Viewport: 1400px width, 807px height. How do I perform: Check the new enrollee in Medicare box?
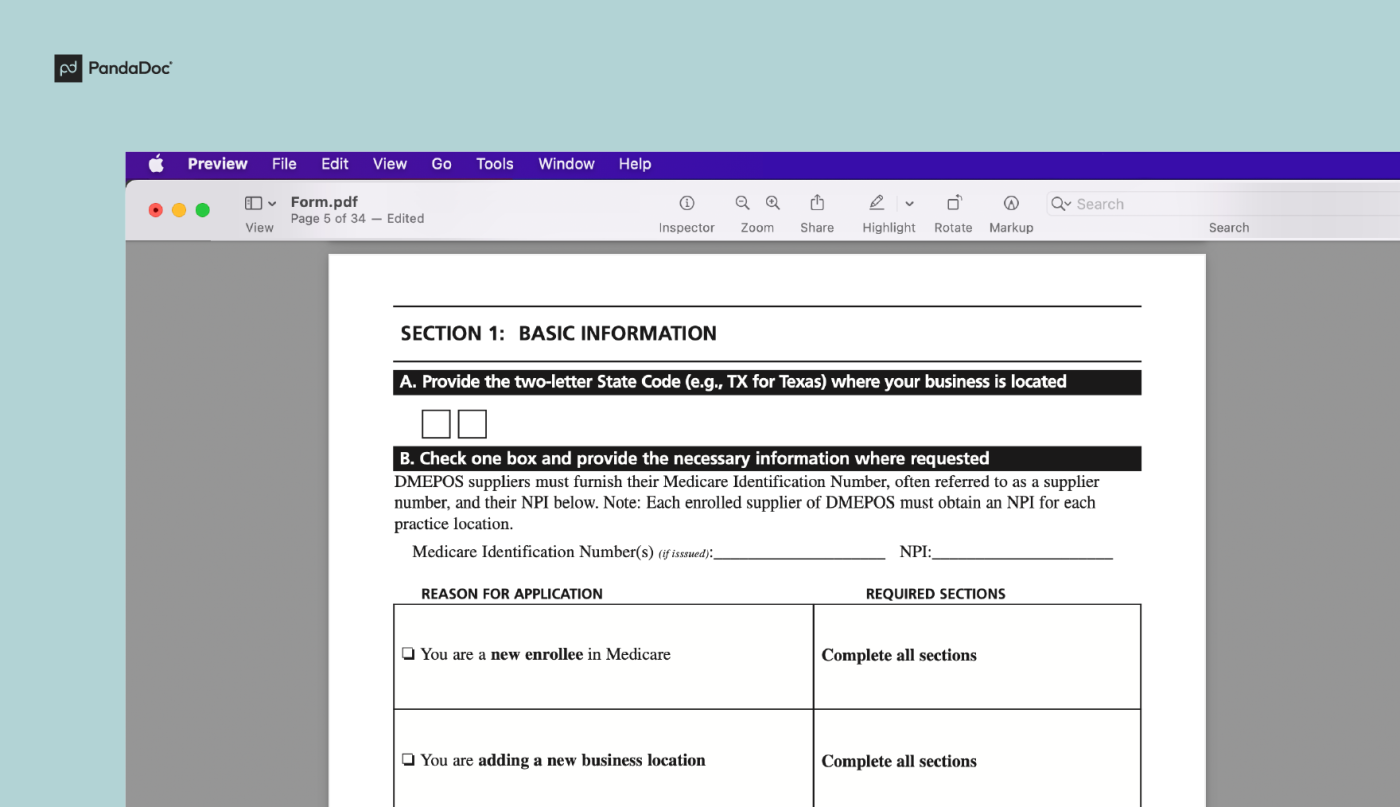407,653
